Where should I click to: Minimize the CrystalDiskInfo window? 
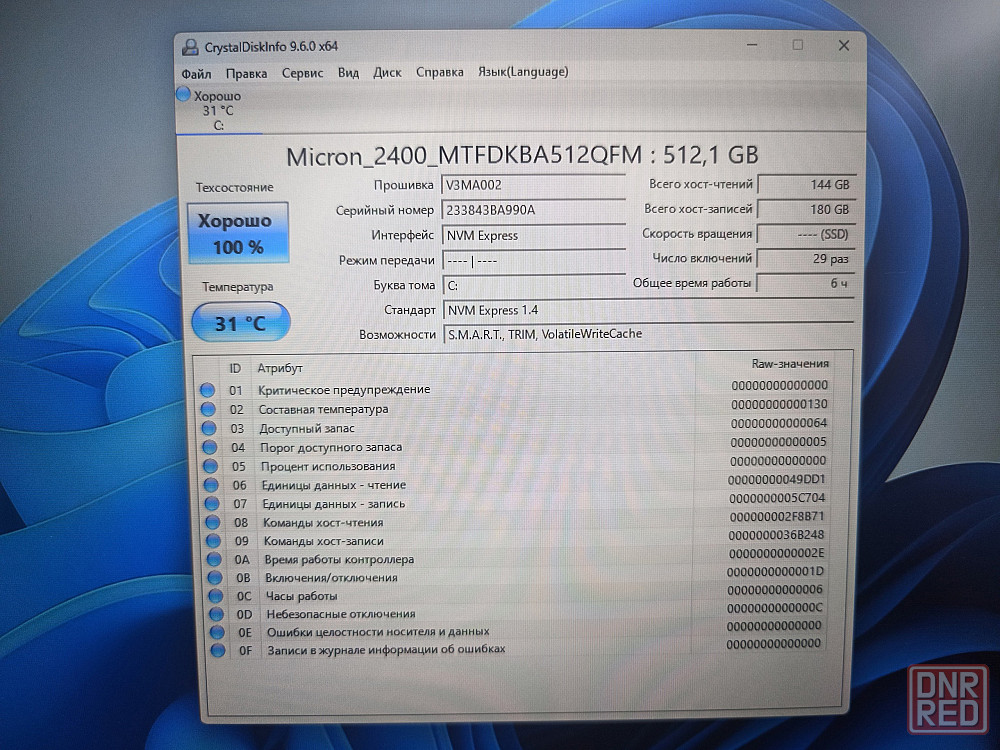click(752, 45)
